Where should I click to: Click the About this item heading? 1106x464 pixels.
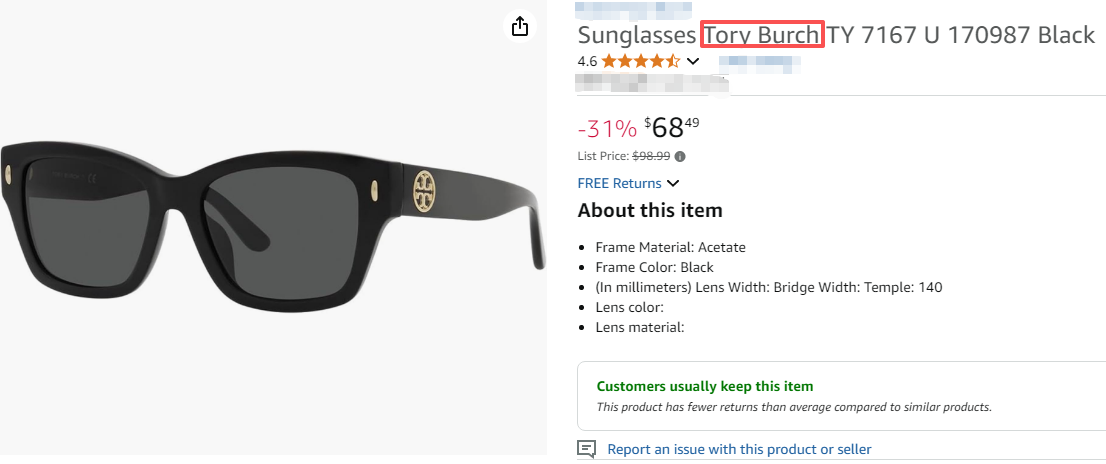[x=649, y=210]
